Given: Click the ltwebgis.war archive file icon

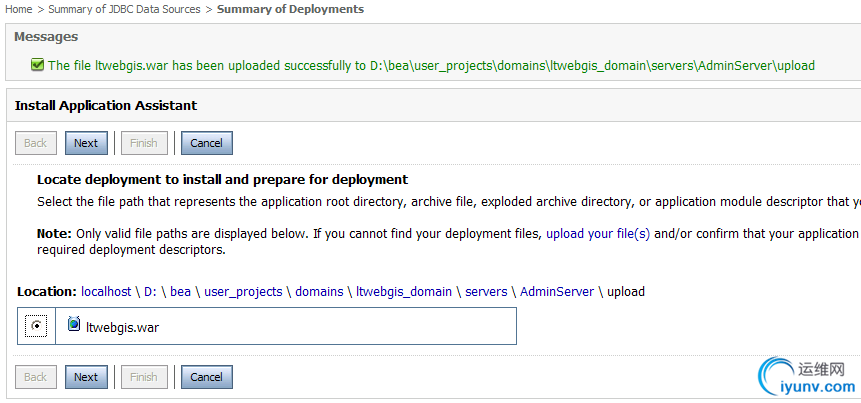Looking at the screenshot, I should 74,324.
